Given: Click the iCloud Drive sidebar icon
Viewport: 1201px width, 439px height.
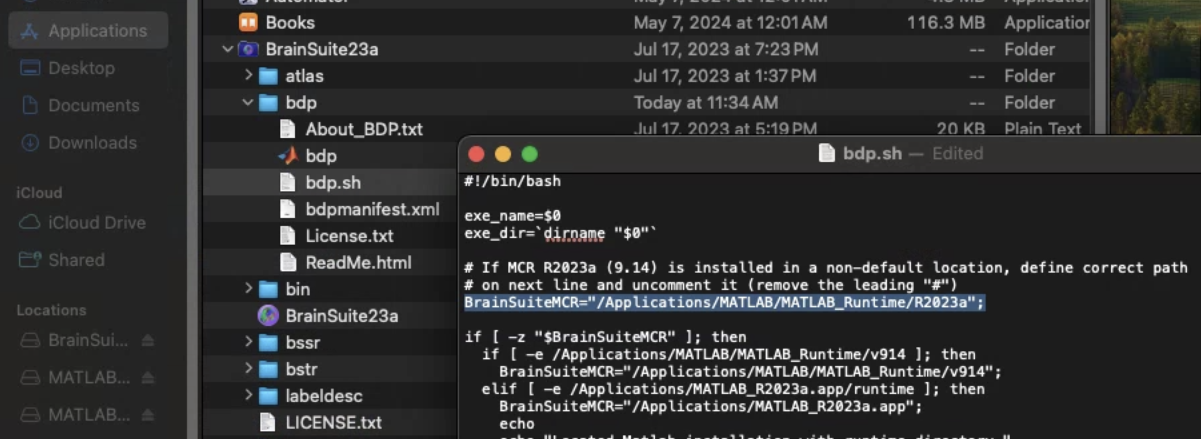Looking at the screenshot, I should [x=30, y=223].
